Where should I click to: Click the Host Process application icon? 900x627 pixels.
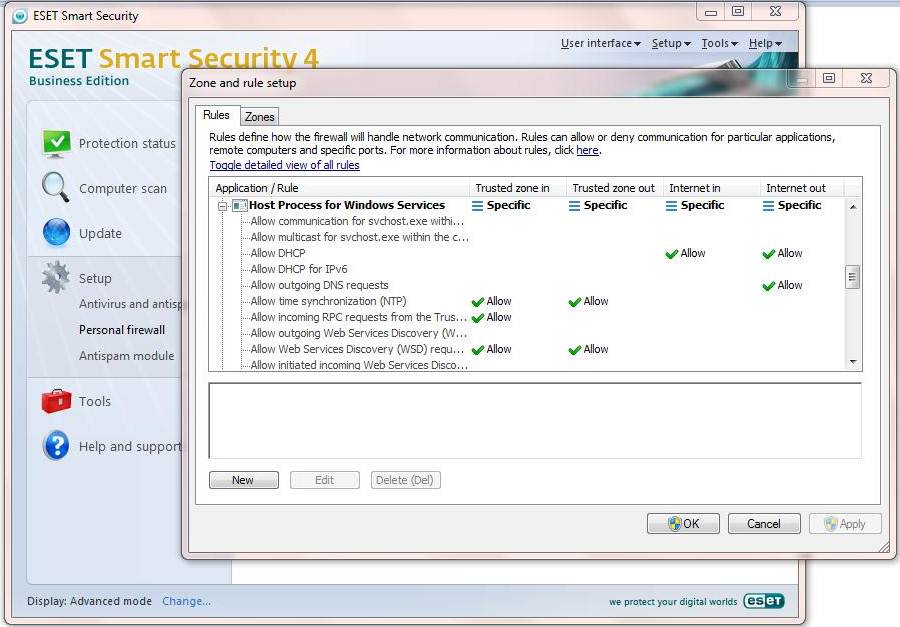pos(240,205)
